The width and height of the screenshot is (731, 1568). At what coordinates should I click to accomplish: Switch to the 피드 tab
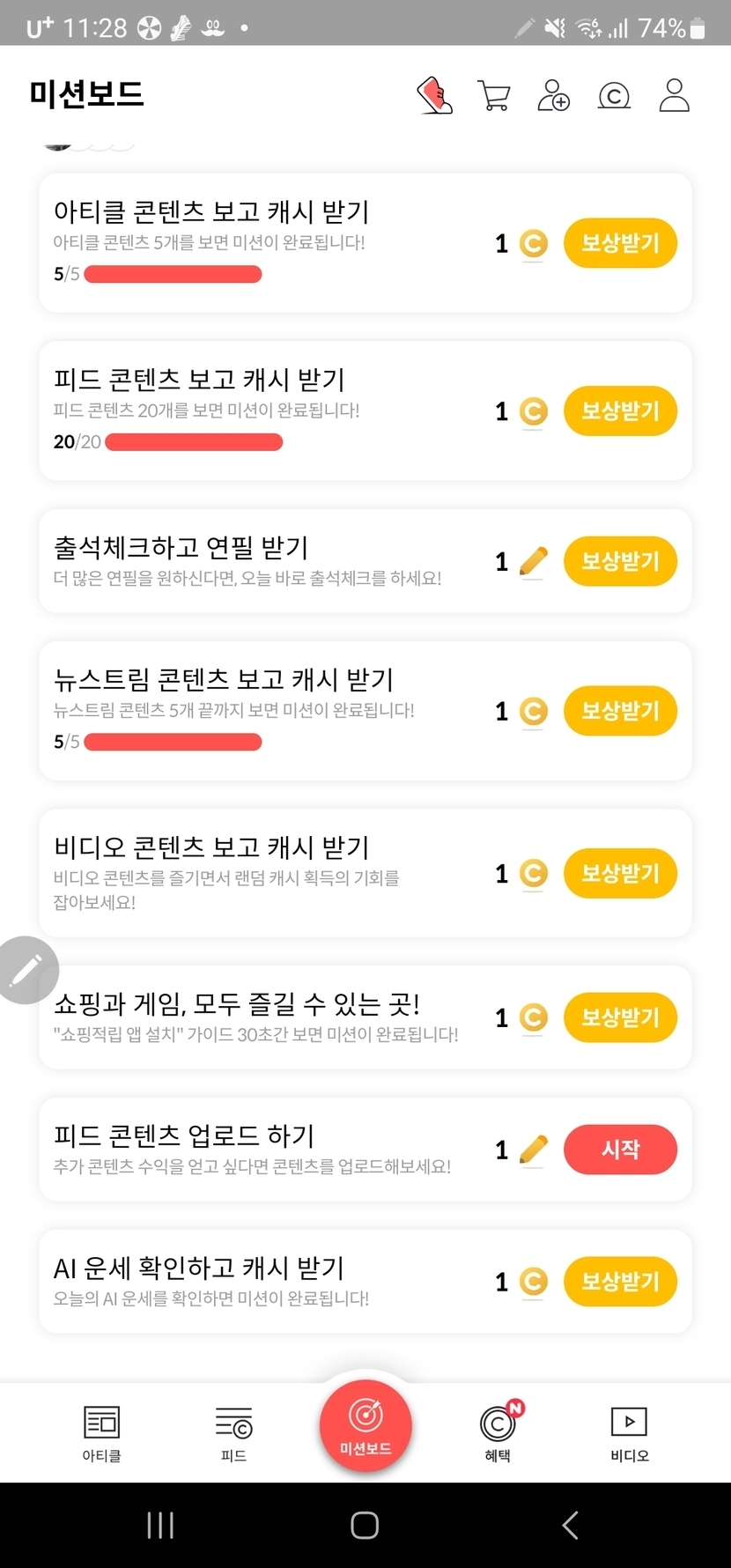point(233,1433)
